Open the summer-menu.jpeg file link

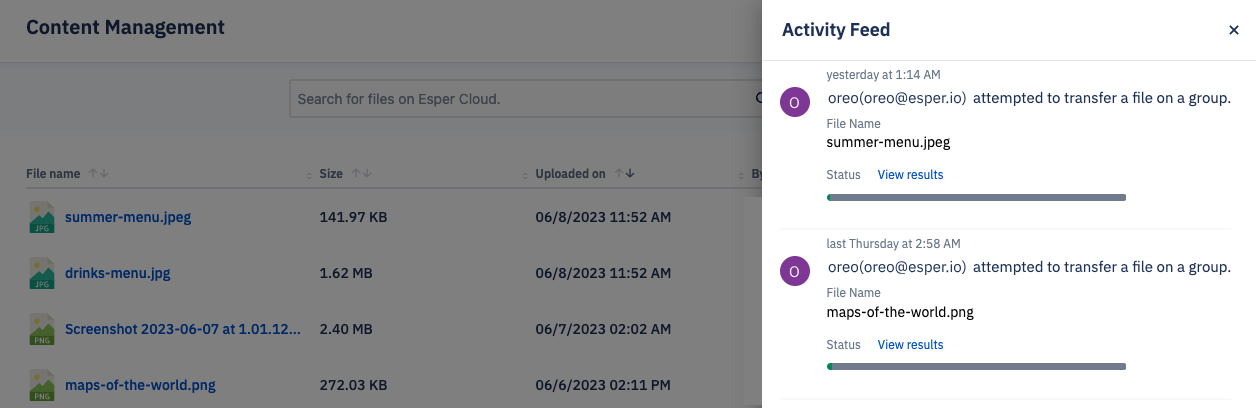(128, 216)
